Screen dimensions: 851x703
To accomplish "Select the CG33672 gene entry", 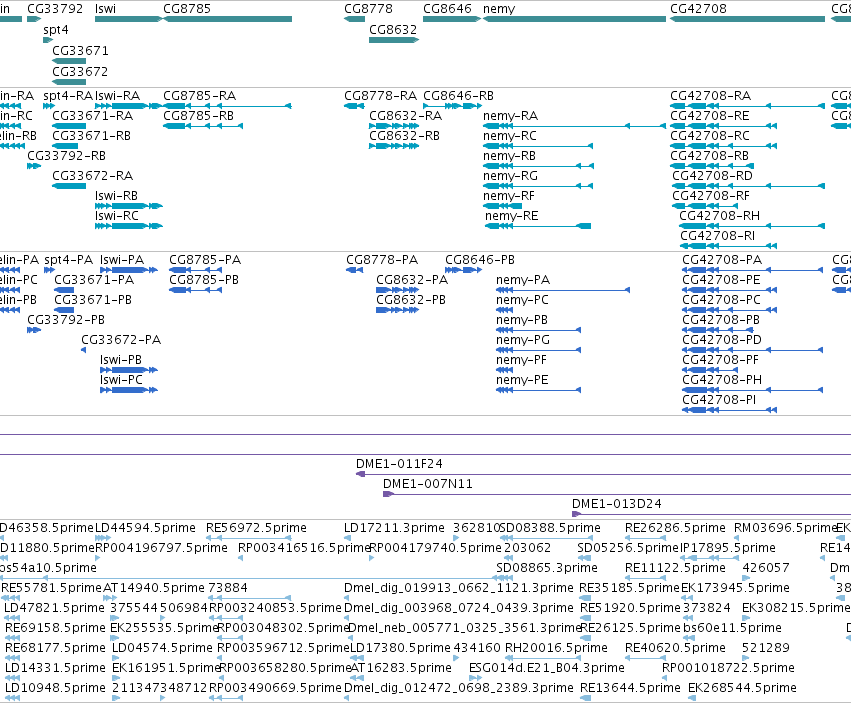I will pos(69,82).
